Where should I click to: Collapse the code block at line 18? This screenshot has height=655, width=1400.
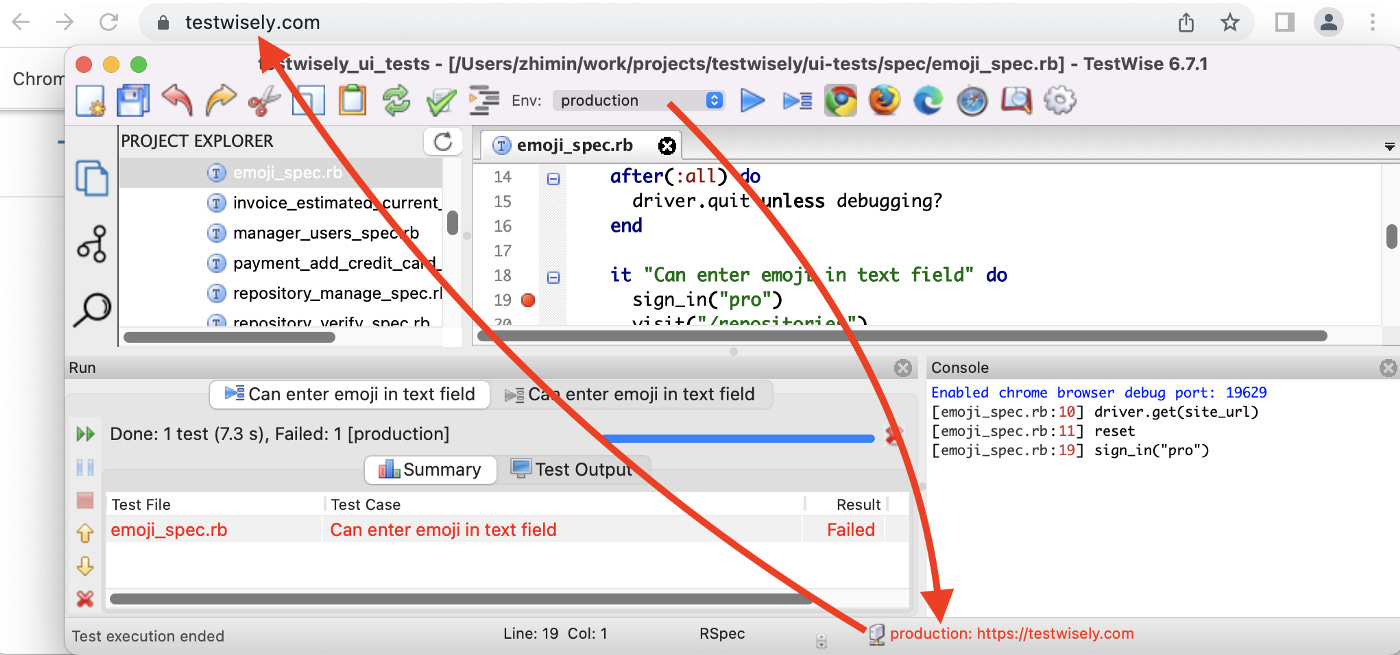tap(553, 276)
